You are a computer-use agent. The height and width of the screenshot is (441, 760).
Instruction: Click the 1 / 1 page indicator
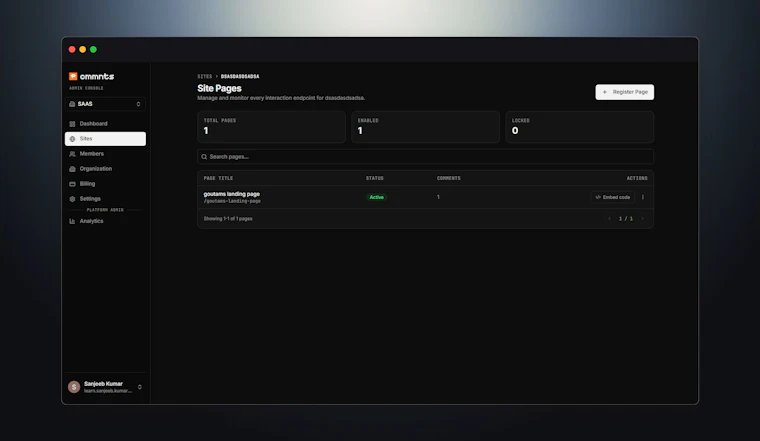point(626,219)
